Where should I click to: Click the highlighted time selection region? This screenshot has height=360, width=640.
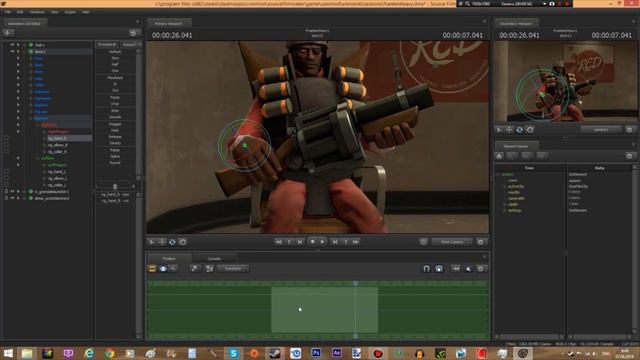click(324, 310)
